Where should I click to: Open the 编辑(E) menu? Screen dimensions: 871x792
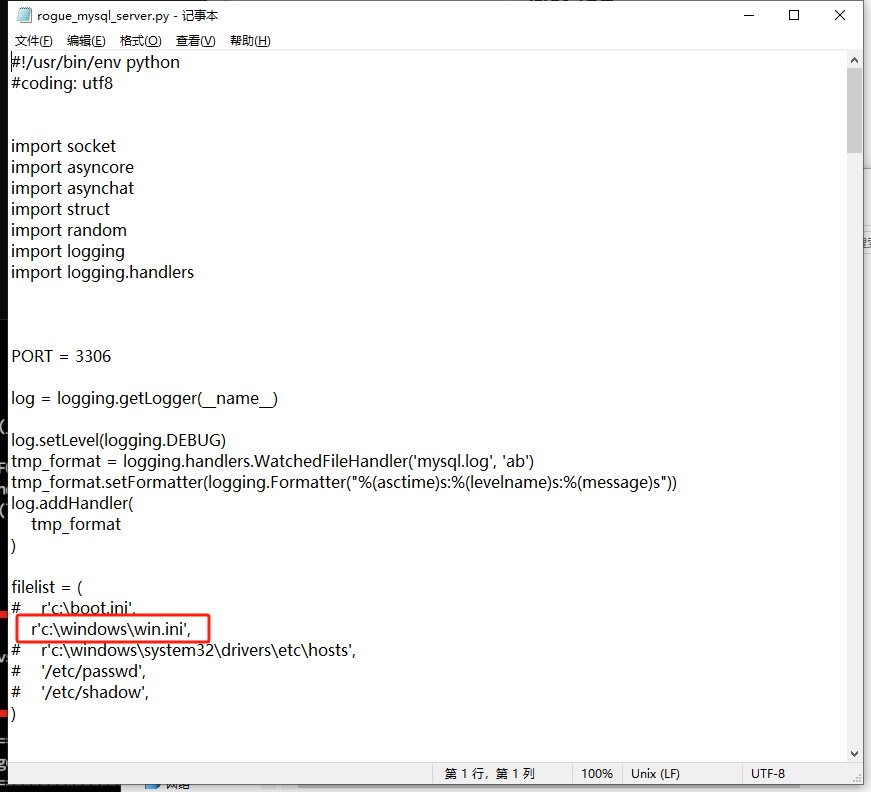[86, 41]
